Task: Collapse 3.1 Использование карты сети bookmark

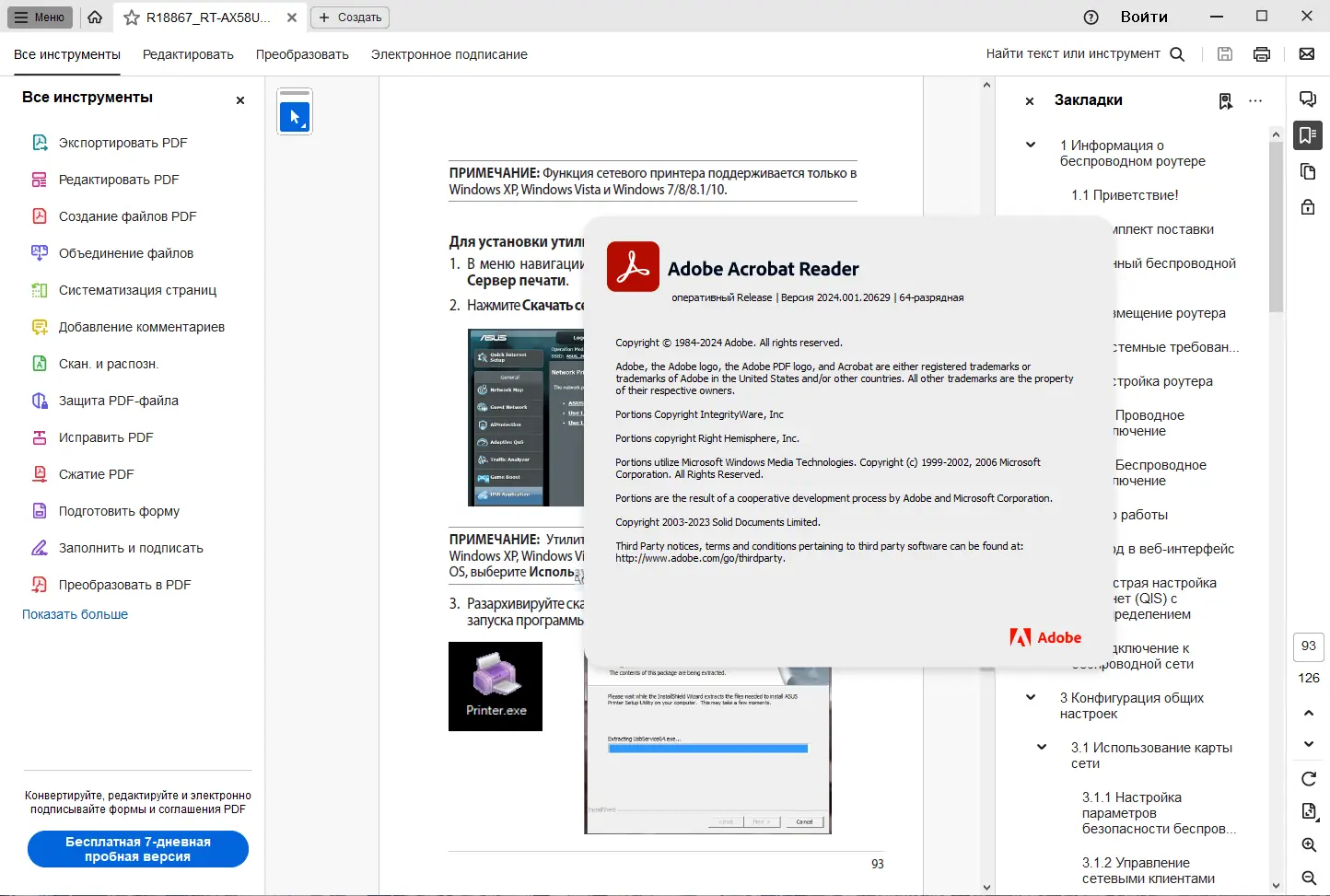Action: tap(1042, 747)
